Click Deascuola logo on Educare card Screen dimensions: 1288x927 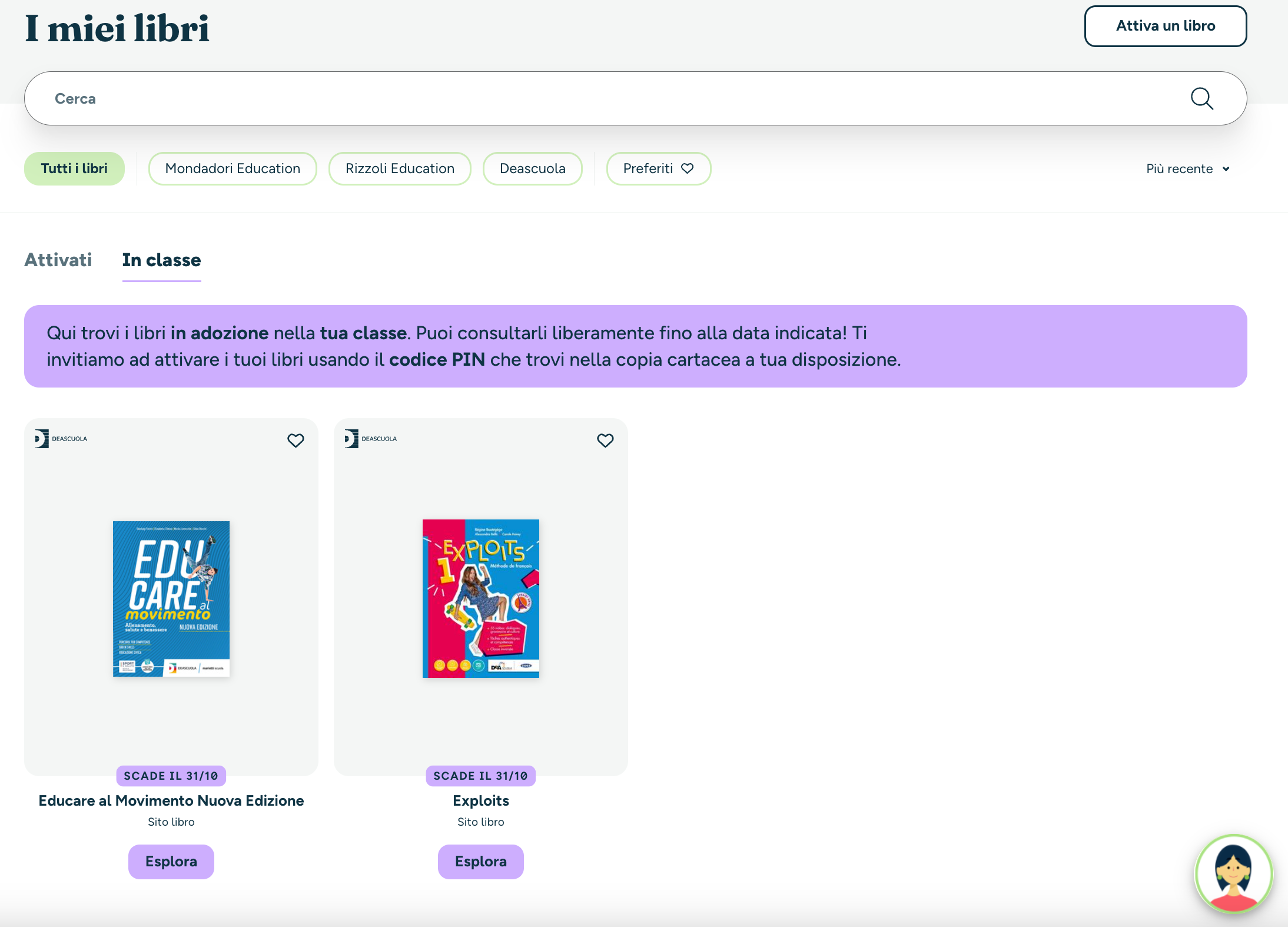coord(61,439)
